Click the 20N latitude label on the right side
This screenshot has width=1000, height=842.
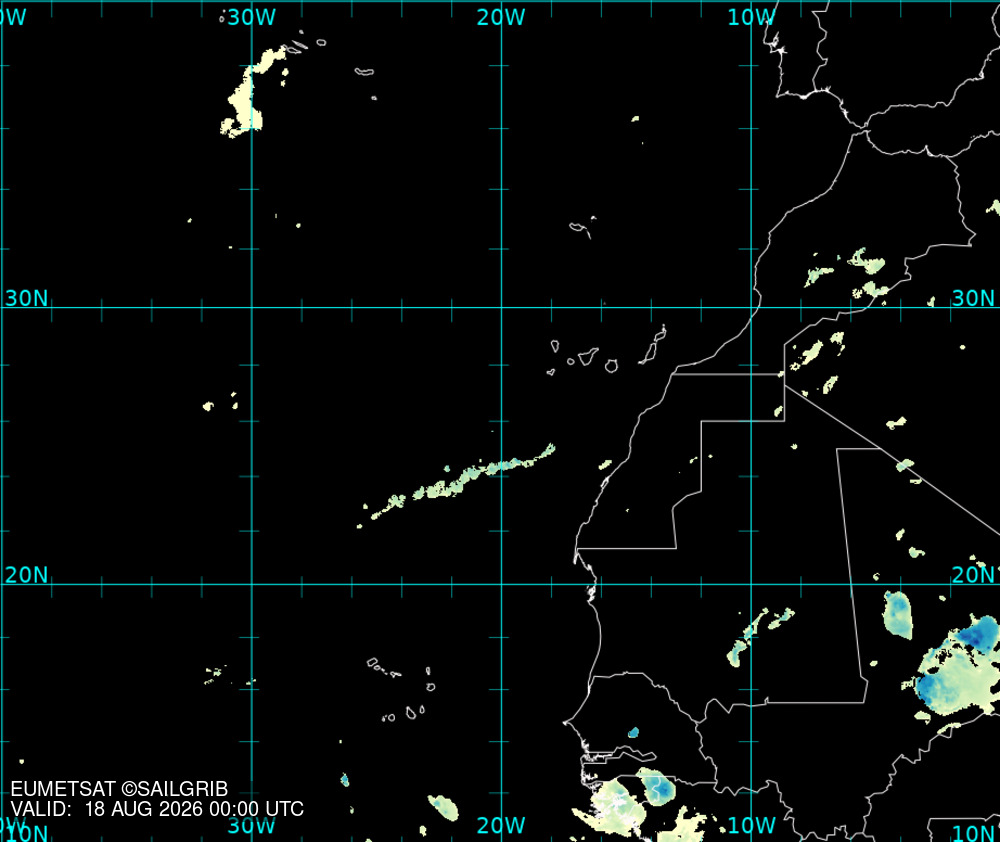coord(974,575)
